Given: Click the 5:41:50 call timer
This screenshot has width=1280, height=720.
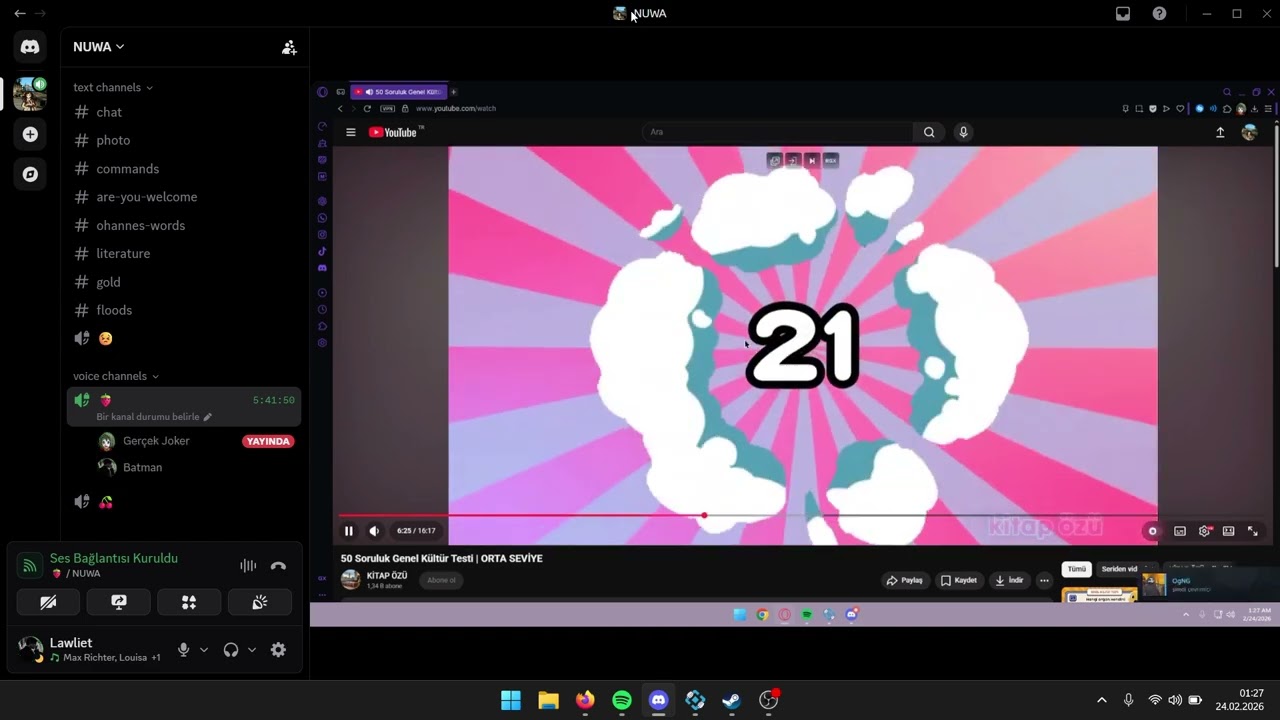Looking at the screenshot, I should pos(273,400).
